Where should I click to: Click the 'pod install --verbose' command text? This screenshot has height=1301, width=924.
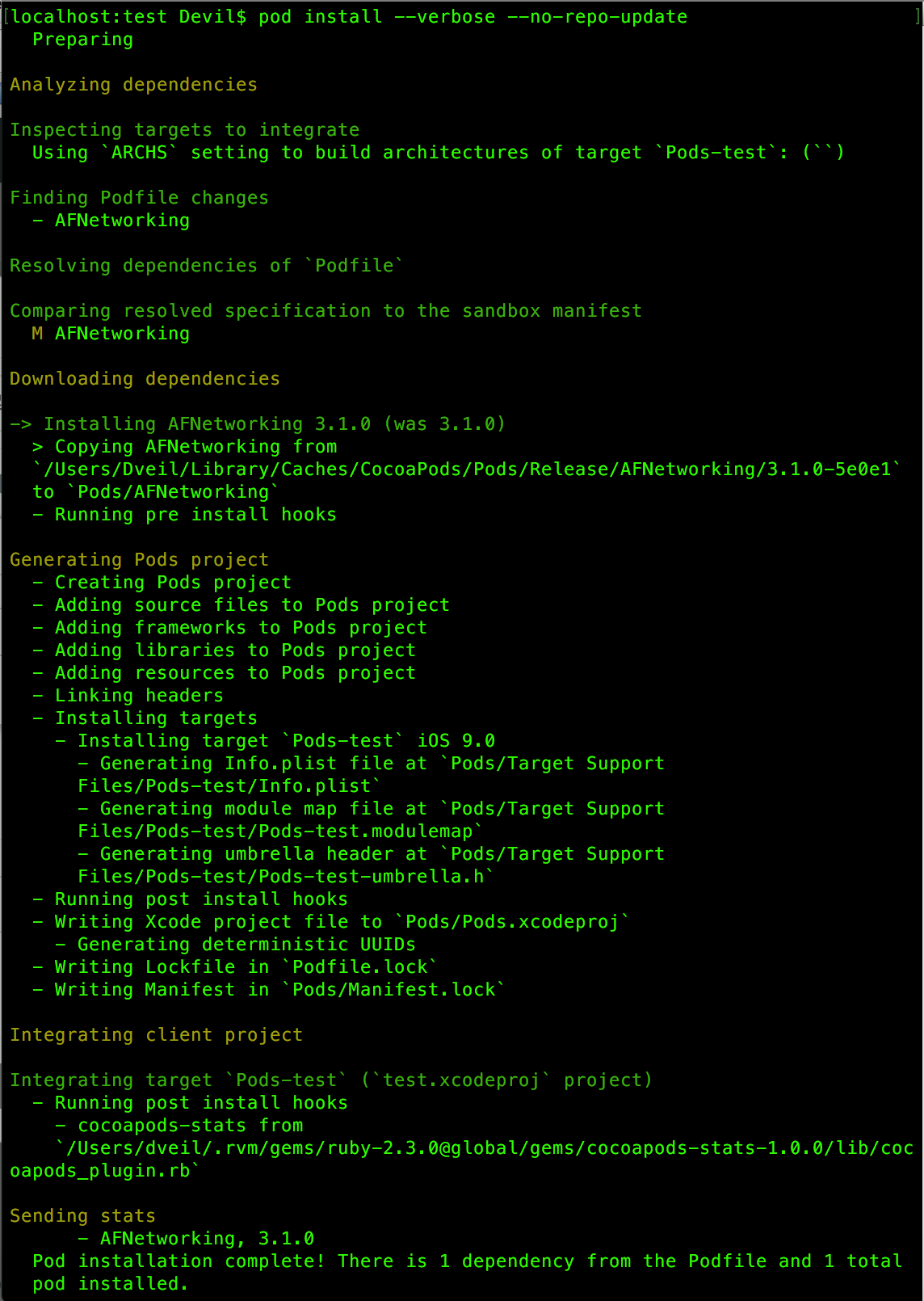tap(377, 17)
